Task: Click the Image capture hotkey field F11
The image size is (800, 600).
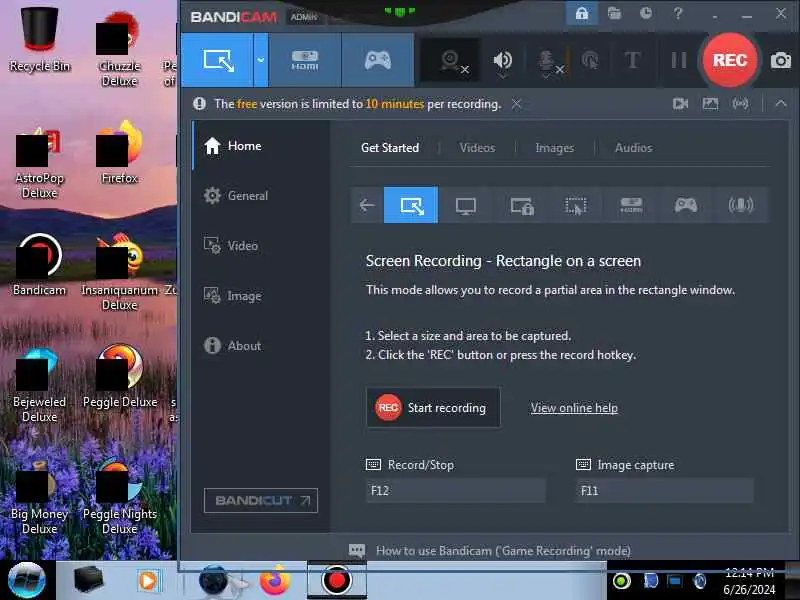Action: [x=665, y=491]
